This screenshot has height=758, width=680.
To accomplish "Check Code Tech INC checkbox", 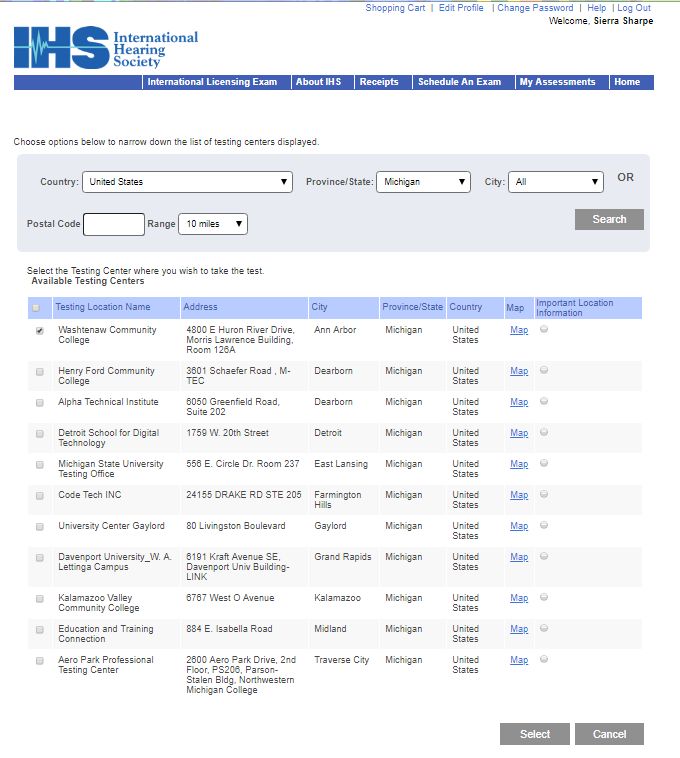I will (40, 496).
